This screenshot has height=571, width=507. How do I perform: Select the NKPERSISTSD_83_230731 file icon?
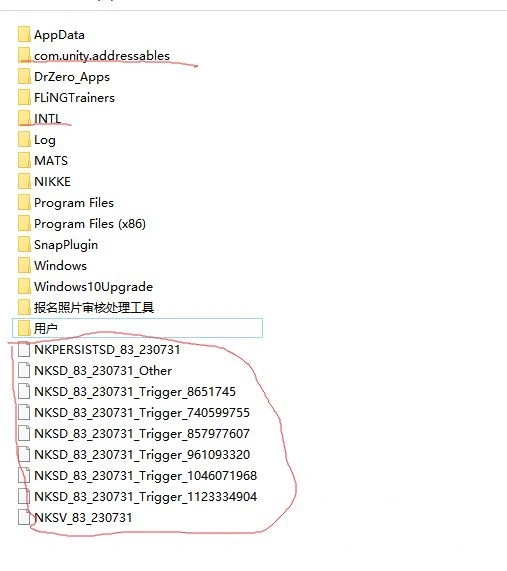(24, 350)
